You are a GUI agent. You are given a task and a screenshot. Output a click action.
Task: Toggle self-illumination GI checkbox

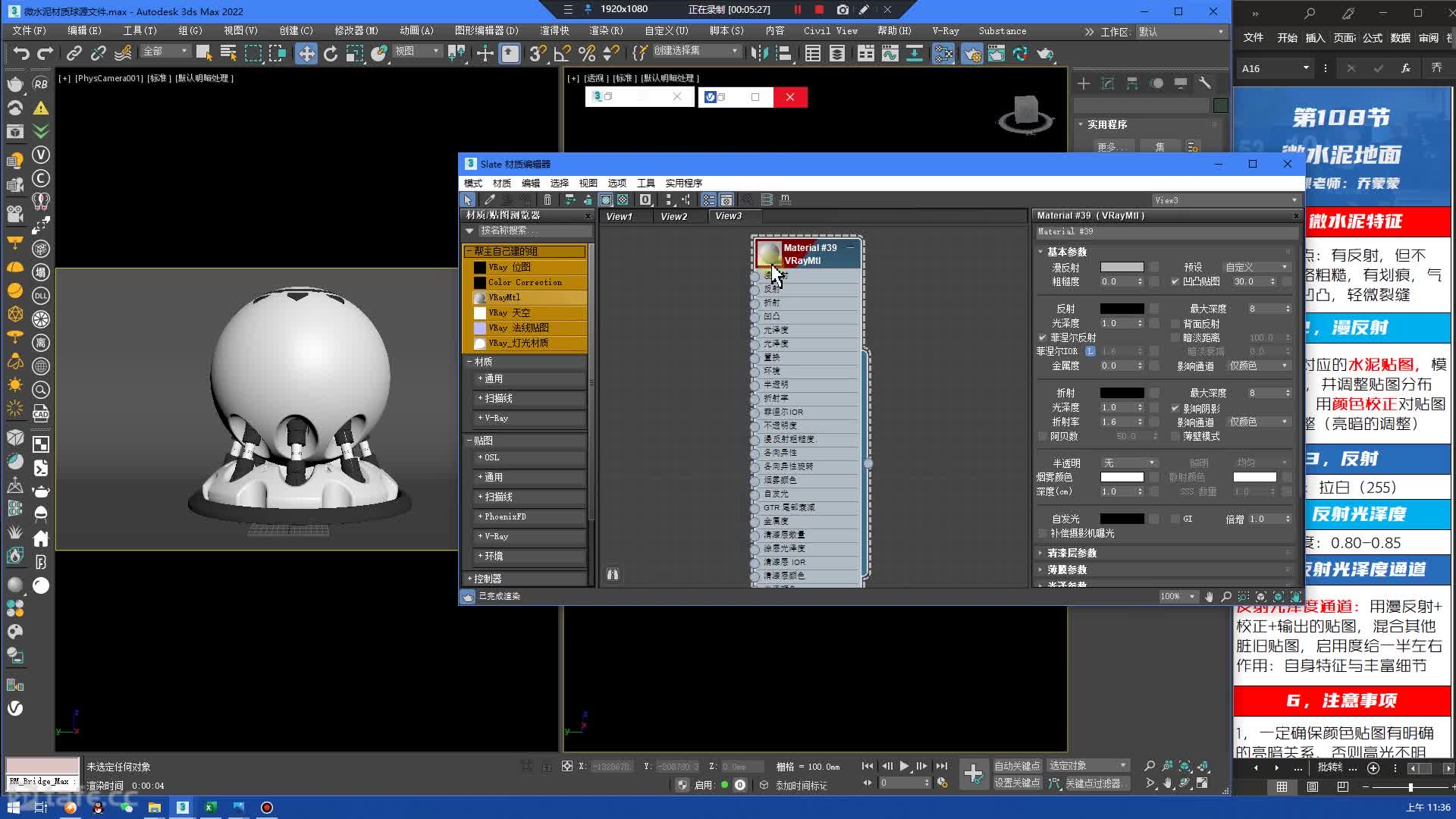[x=1175, y=519]
